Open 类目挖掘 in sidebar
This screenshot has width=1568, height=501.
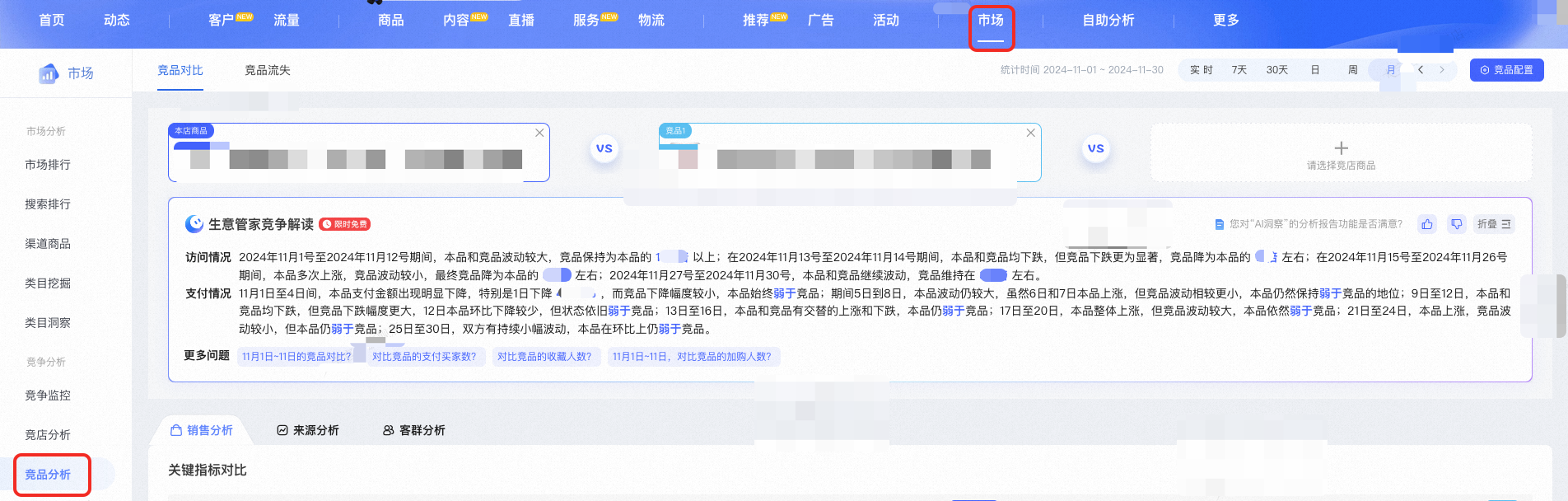coord(48,283)
